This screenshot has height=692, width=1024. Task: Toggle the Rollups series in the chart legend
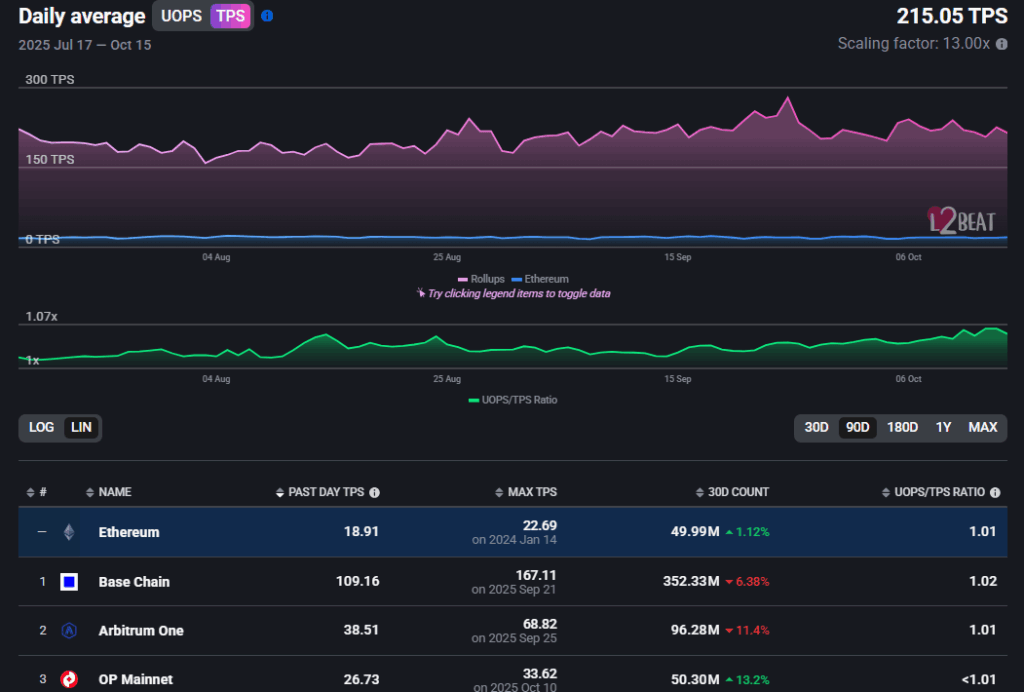pyautogui.click(x=481, y=279)
